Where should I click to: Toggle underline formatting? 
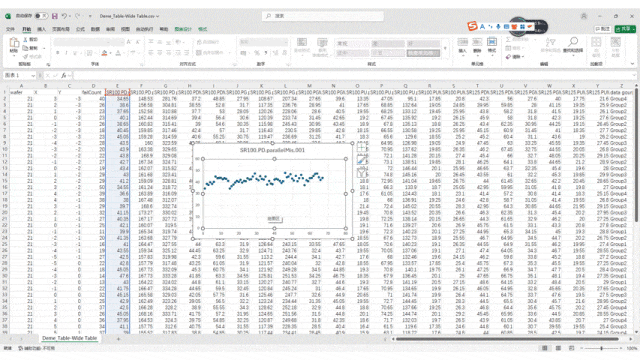tap(75, 53)
